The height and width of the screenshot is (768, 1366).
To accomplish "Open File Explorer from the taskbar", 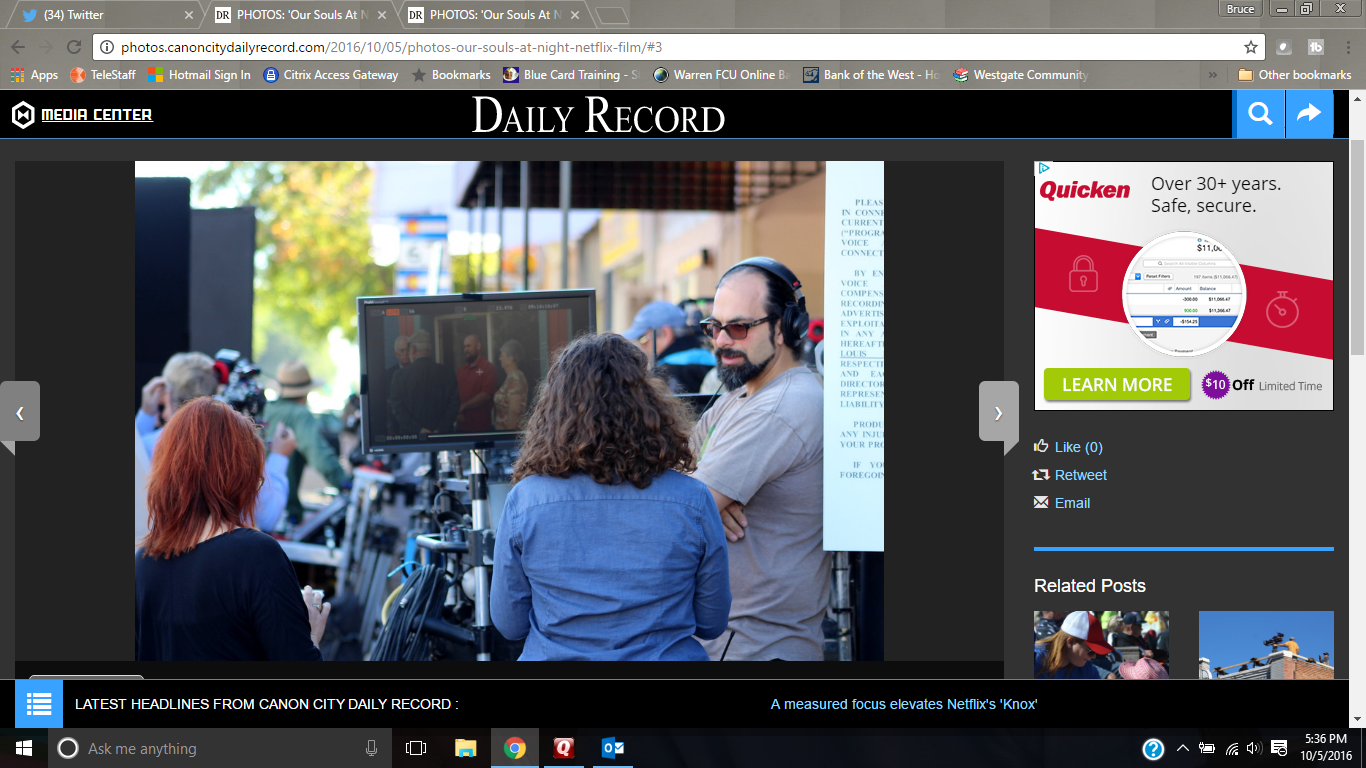I will pyautogui.click(x=466, y=748).
